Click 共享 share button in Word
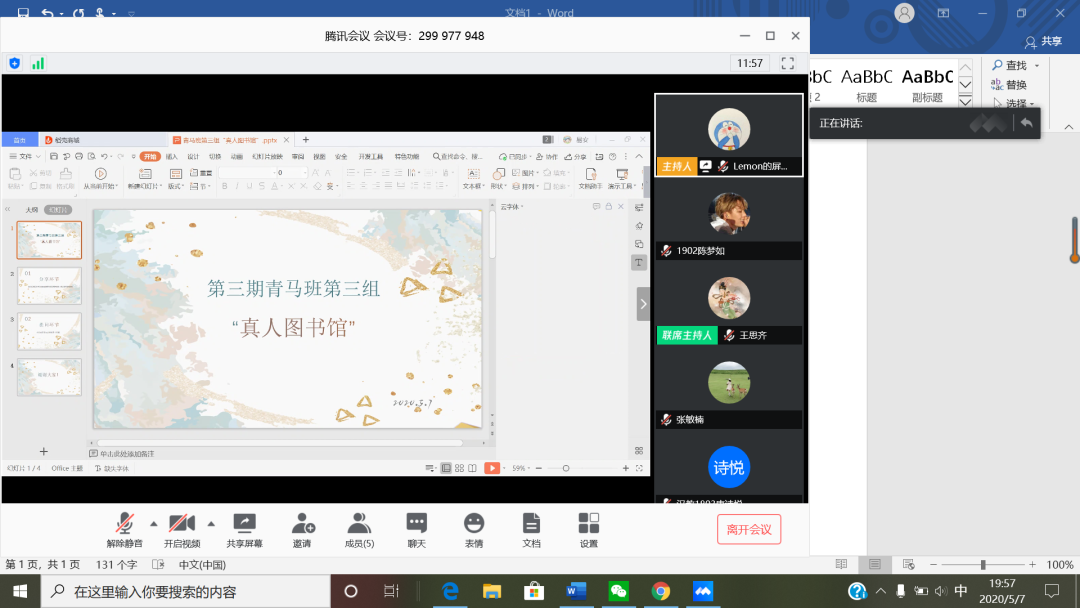 click(x=1043, y=41)
